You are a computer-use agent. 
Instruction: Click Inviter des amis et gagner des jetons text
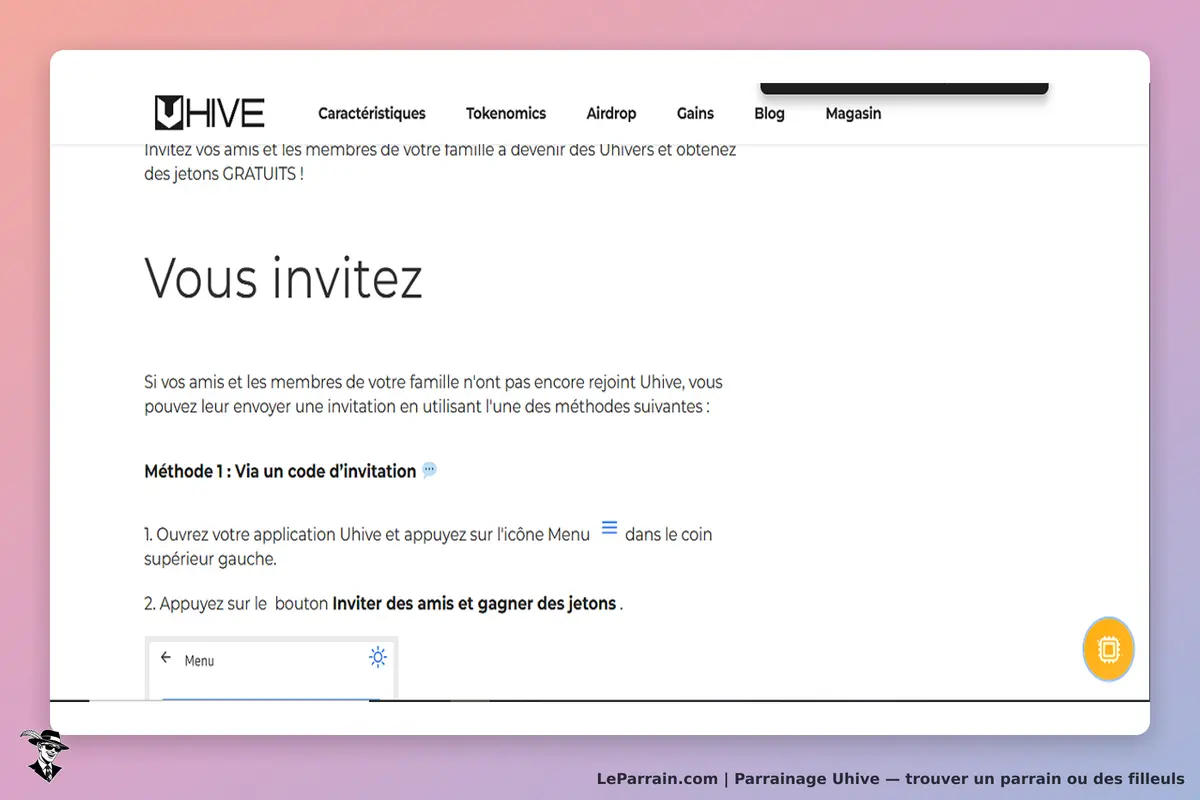tap(474, 604)
